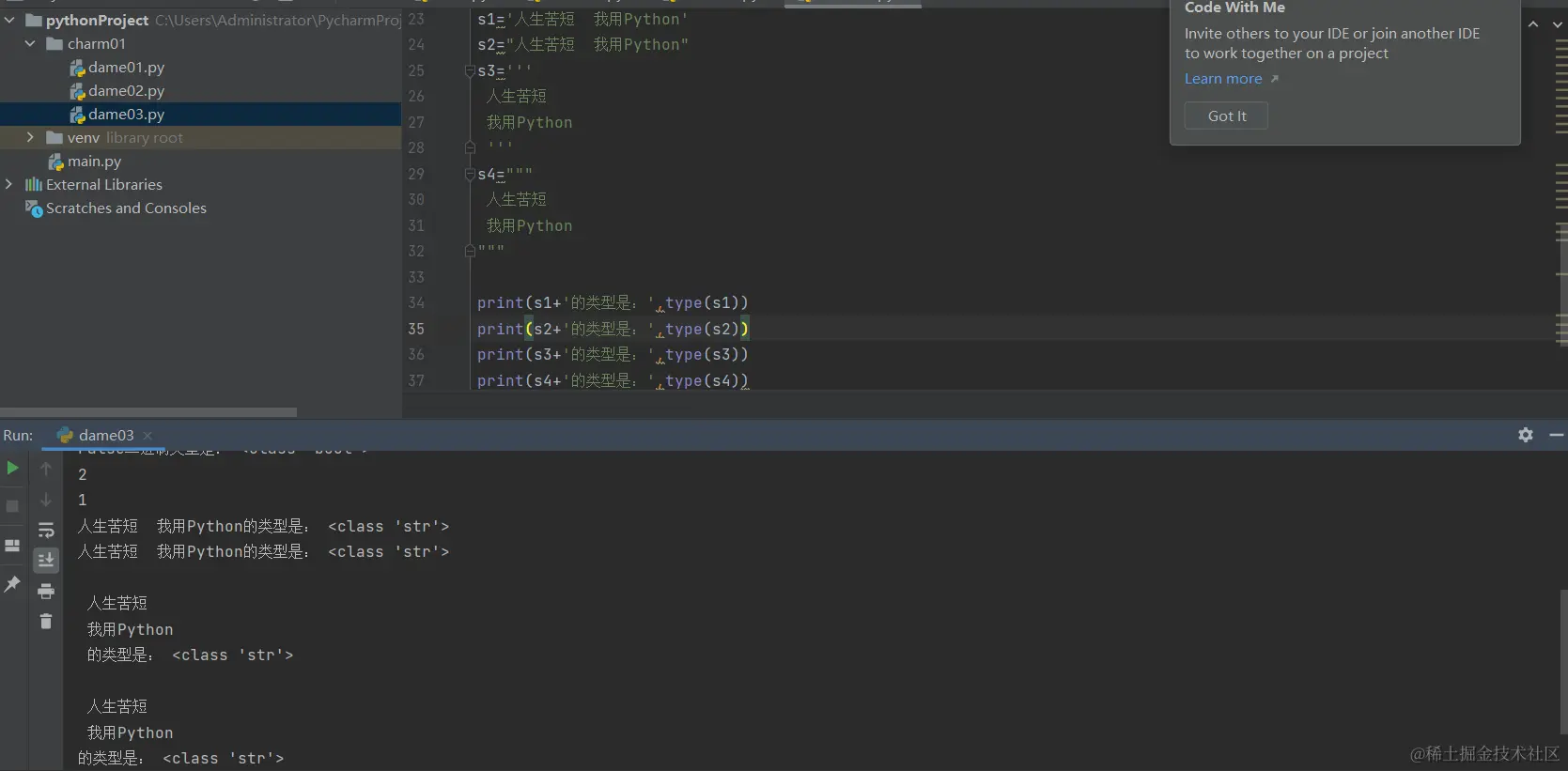Click line number 33 in gutter

[x=416, y=277]
